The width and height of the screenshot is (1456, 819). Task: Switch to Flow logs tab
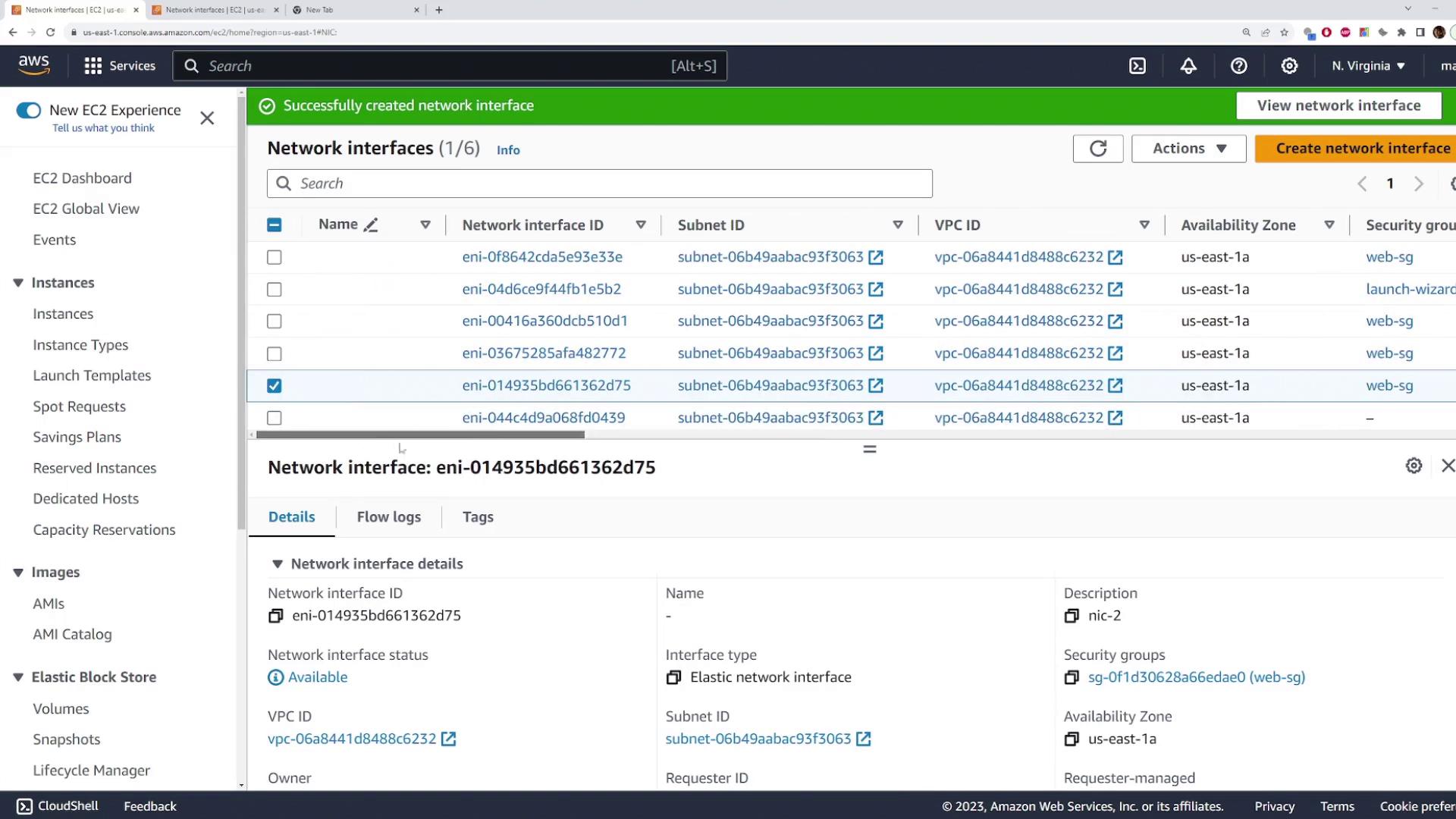pos(388,517)
